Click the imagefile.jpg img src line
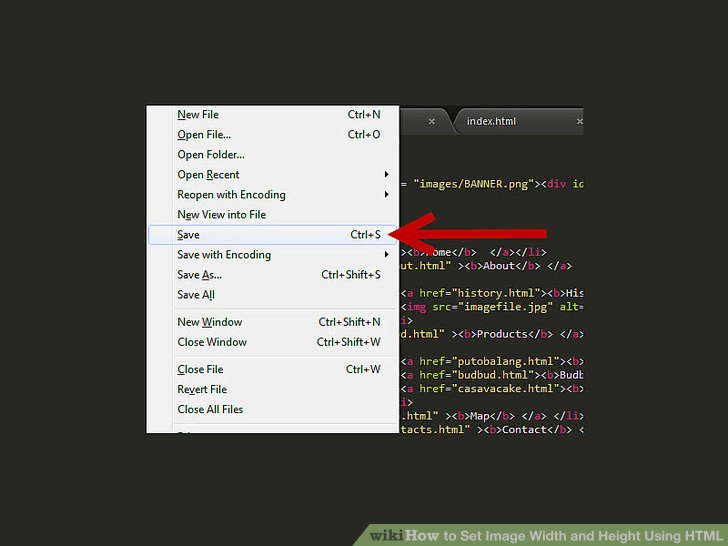Screen dimensions: 728x546 pyautogui.click(x=492, y=307)
